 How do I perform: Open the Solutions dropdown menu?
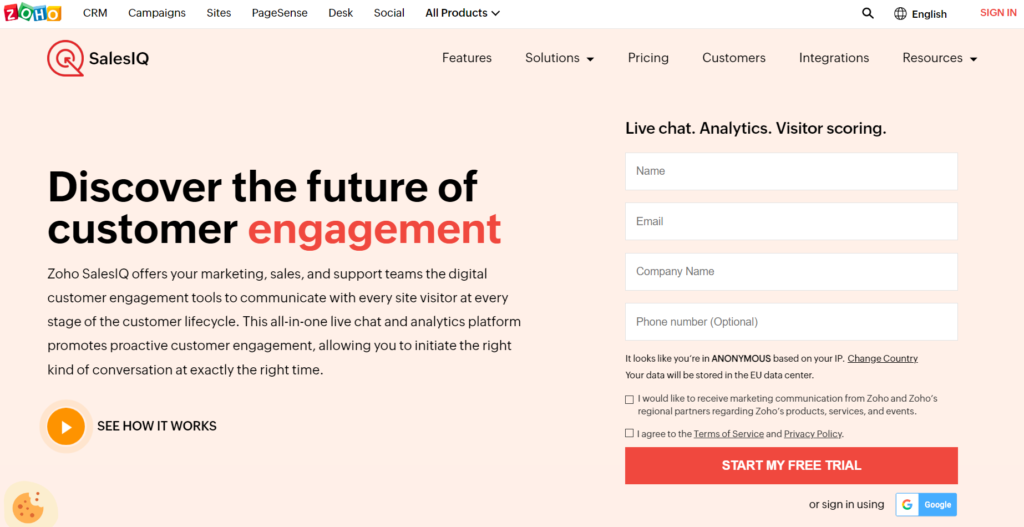pyautogui.click(x=559, y=58)
